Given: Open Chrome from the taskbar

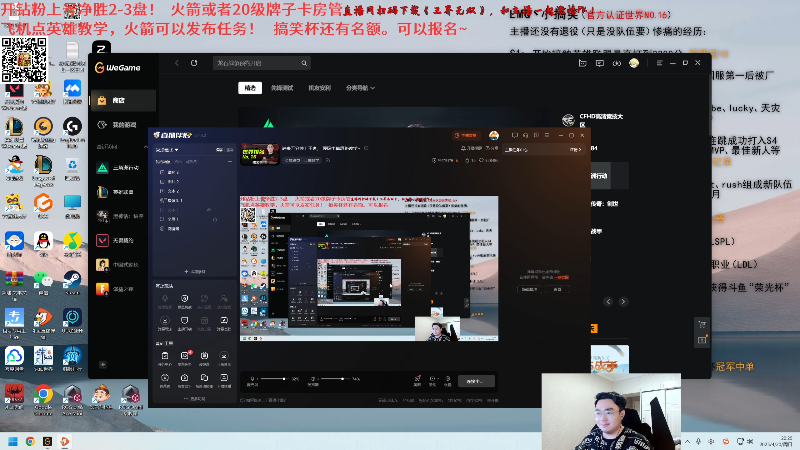Looking at the screenshot, I should (x=30, y=441).
